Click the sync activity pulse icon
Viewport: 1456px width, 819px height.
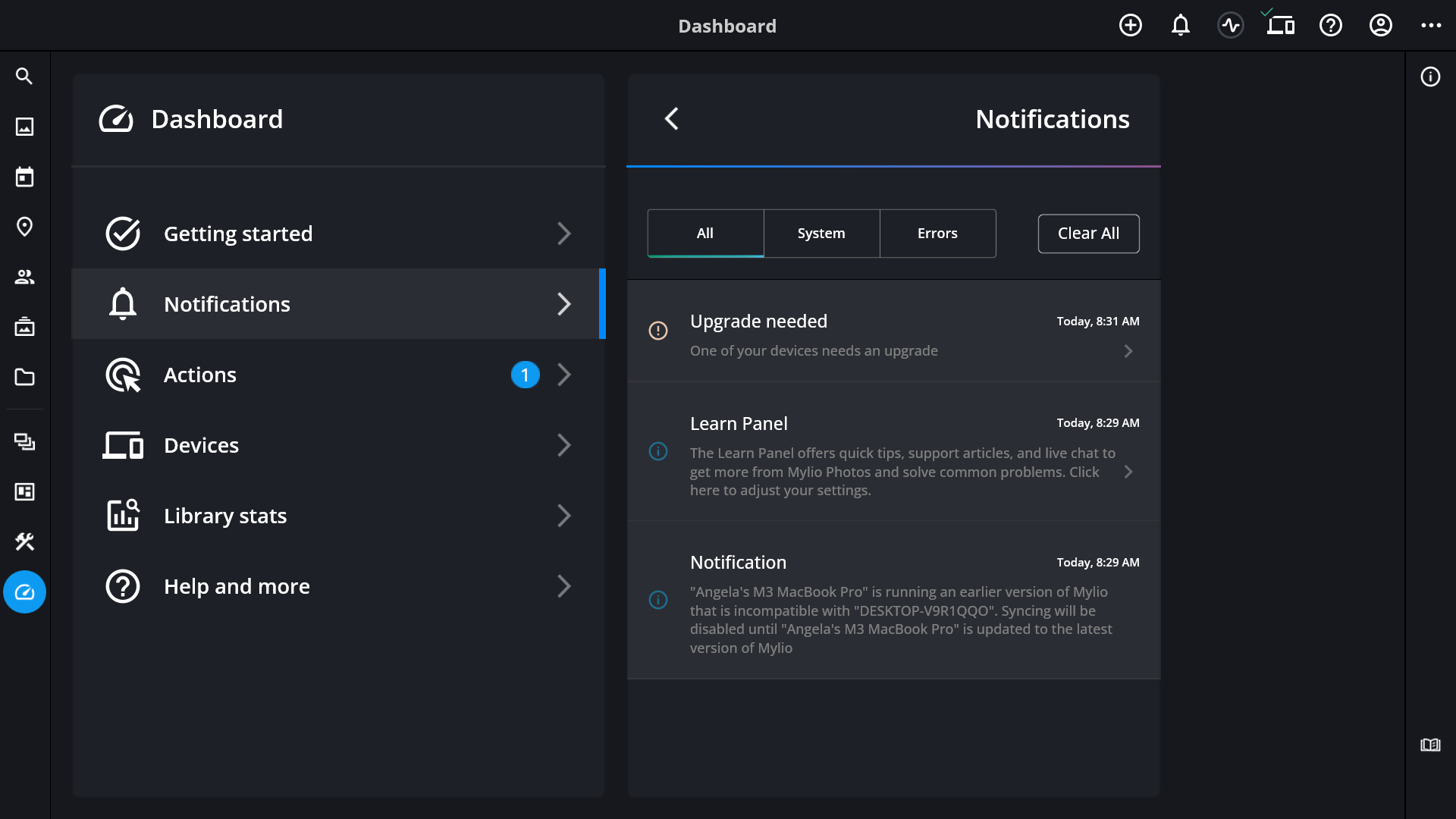1230,26
